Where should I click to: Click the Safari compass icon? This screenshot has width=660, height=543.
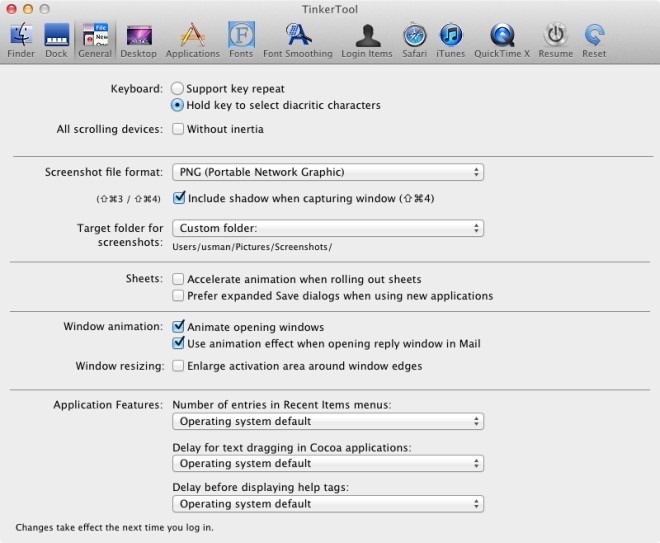click(414, 40)
